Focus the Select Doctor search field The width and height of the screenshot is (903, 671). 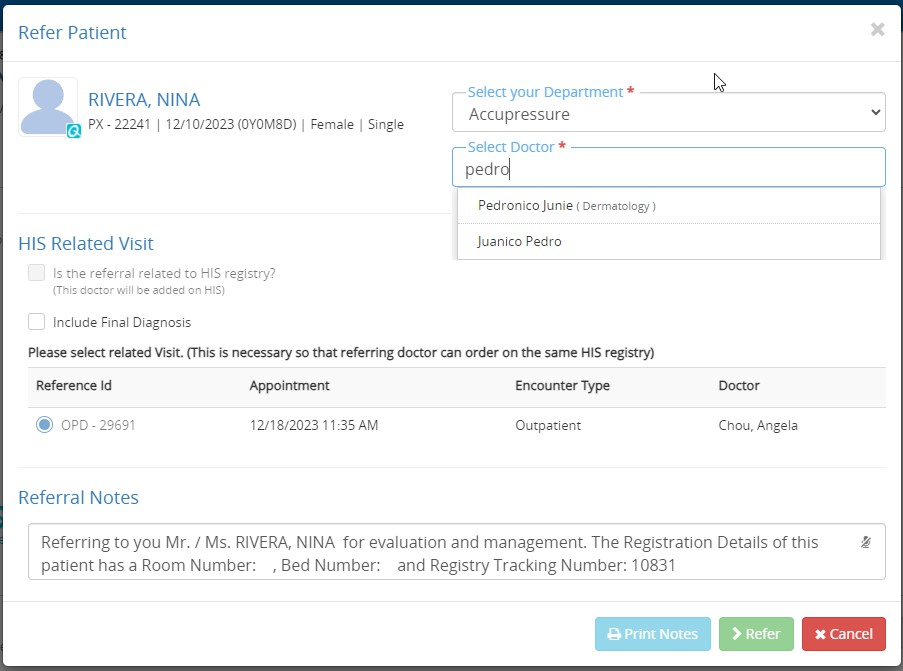point(668,170)
